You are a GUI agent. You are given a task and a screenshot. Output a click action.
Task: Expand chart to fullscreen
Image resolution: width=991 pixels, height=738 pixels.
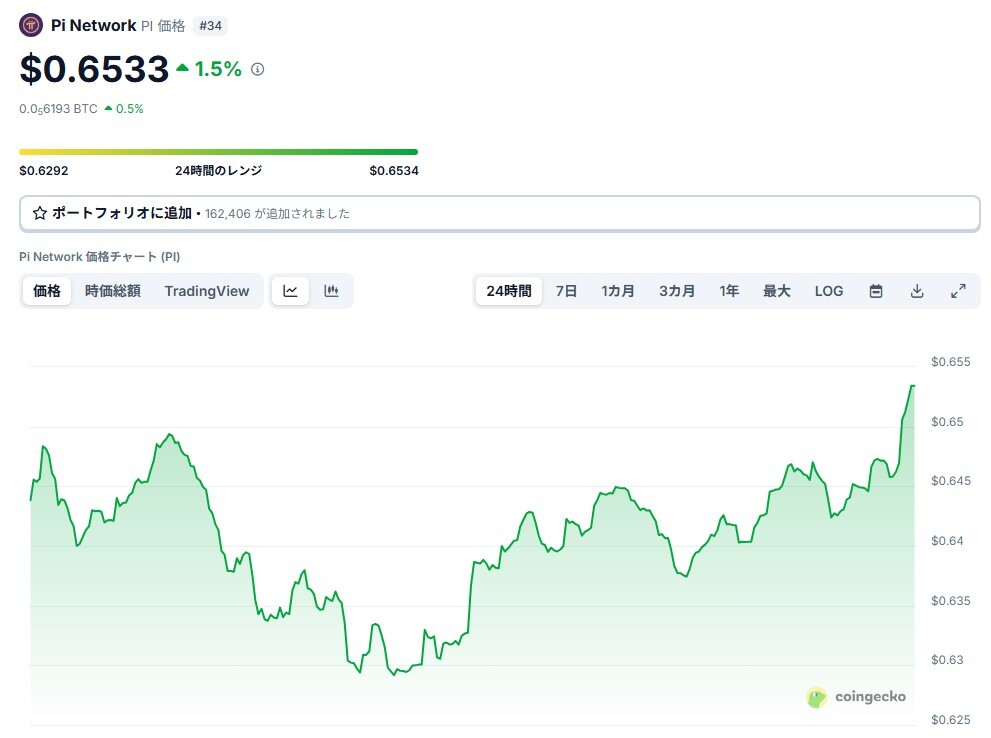958,291
